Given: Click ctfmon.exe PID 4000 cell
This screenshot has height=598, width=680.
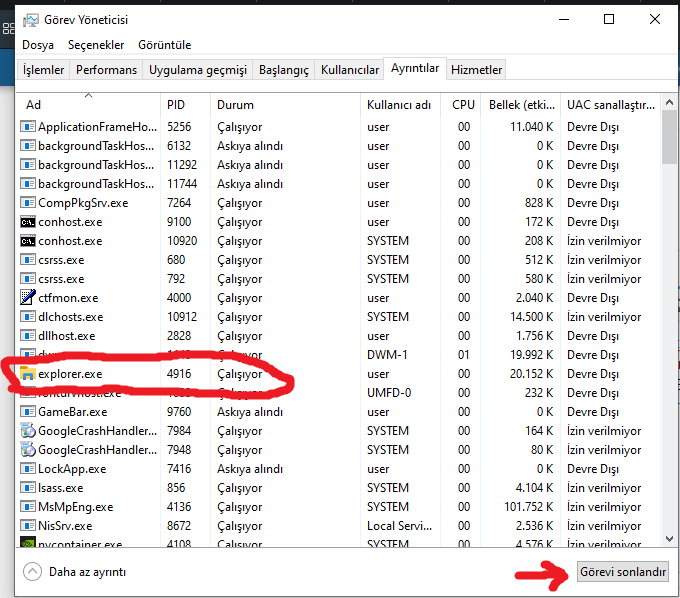Looking at the screenshot, I should (x=179, y=297).
